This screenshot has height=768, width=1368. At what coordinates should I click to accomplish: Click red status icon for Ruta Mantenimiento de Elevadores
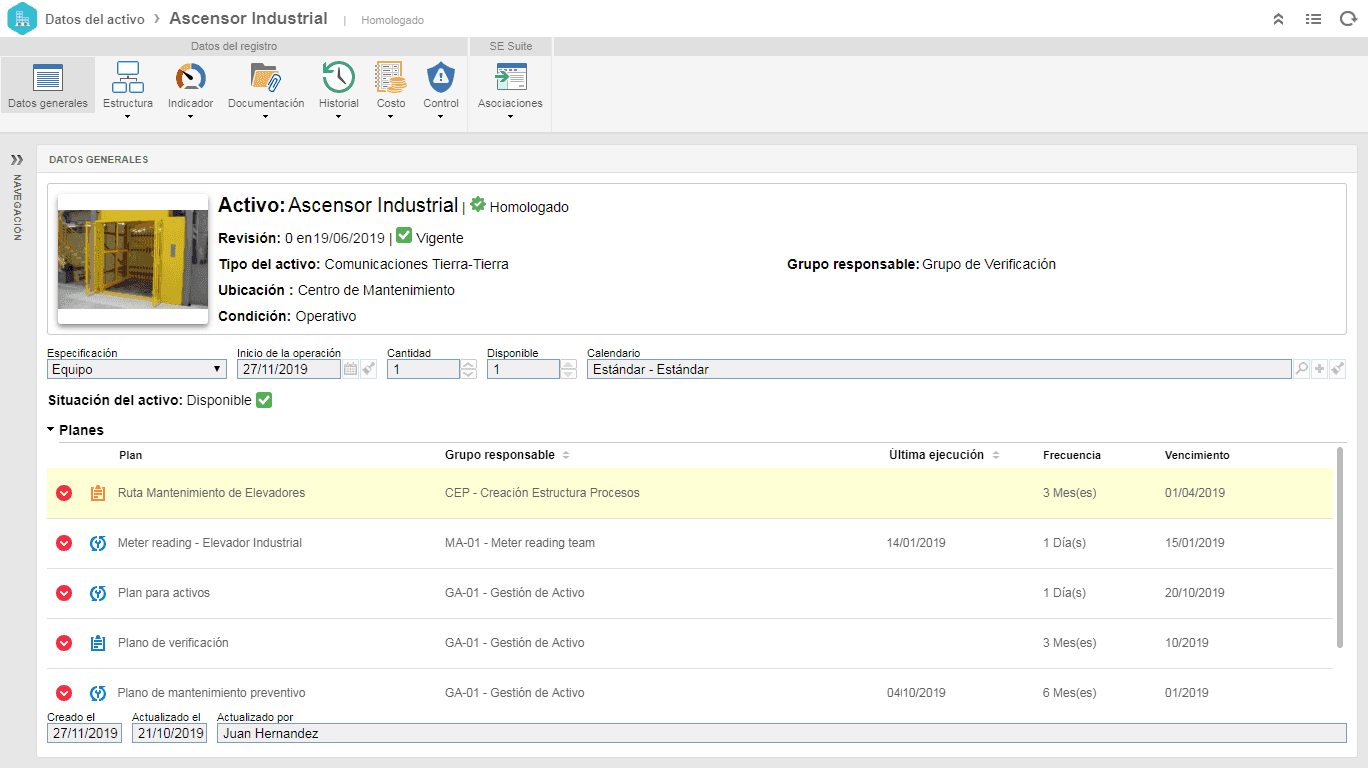coord(64,493)
